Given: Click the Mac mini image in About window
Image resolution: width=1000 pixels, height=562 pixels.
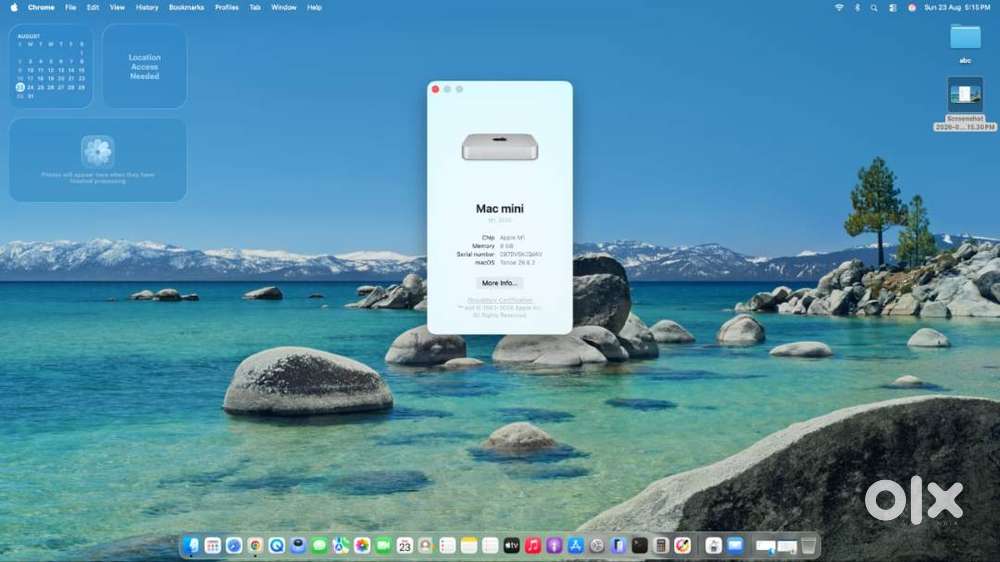Looking at the screenshot, I should tap(499, 147).
